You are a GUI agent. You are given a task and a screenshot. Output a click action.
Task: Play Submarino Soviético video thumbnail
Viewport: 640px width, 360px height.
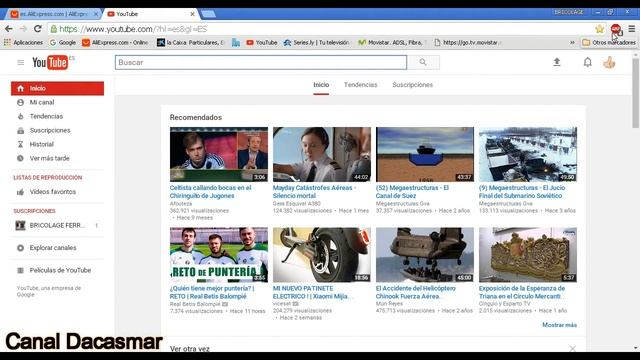coord(528,154)
